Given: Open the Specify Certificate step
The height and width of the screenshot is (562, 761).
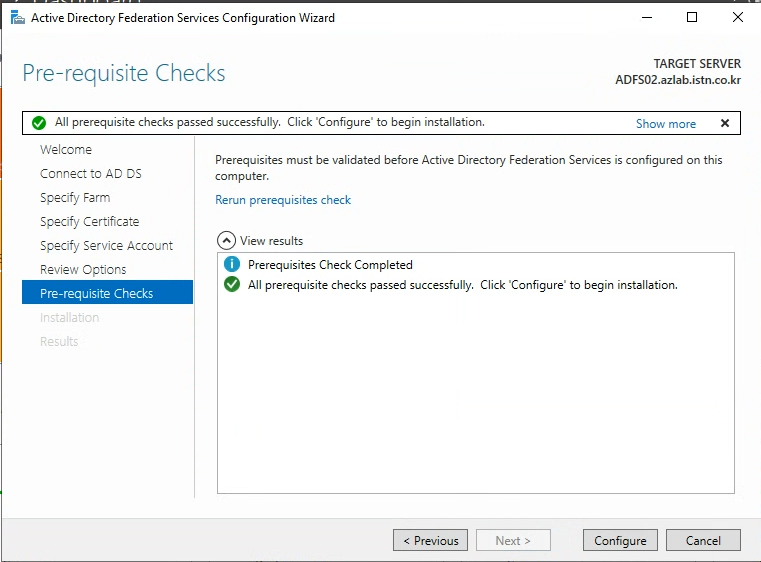Looking at the screenshot, I should (89, 222).
